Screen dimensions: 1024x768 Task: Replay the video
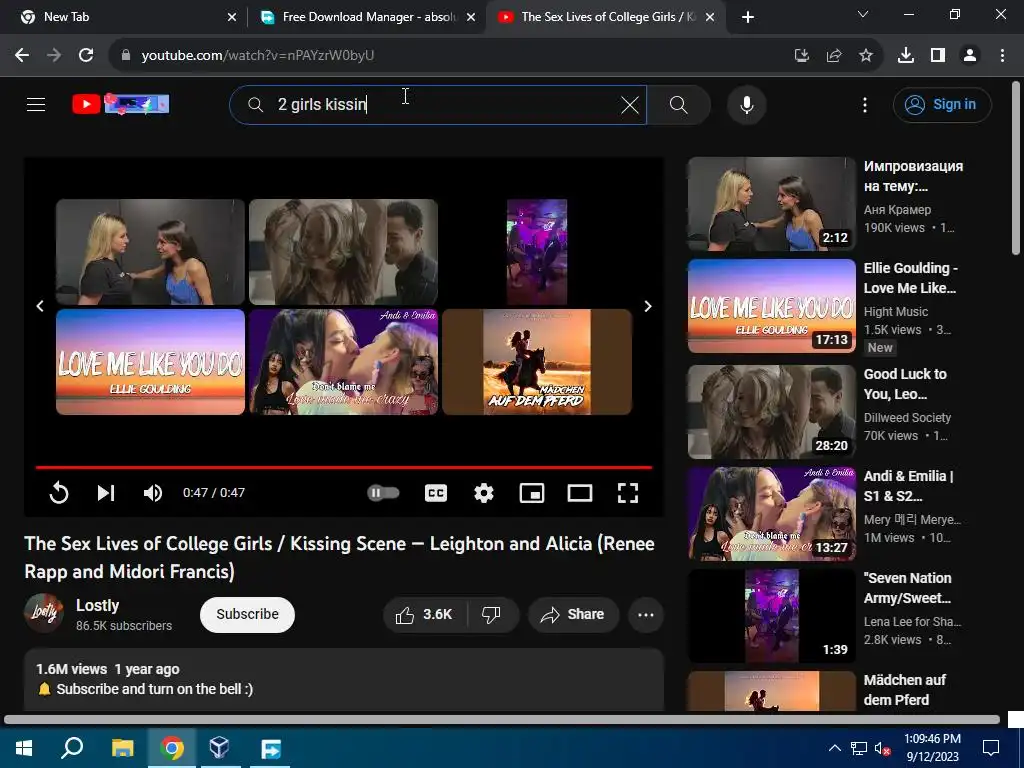click(59, 492)
